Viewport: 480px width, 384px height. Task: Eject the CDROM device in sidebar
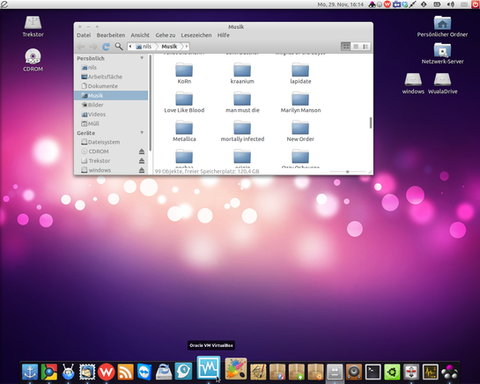point(142,151)
